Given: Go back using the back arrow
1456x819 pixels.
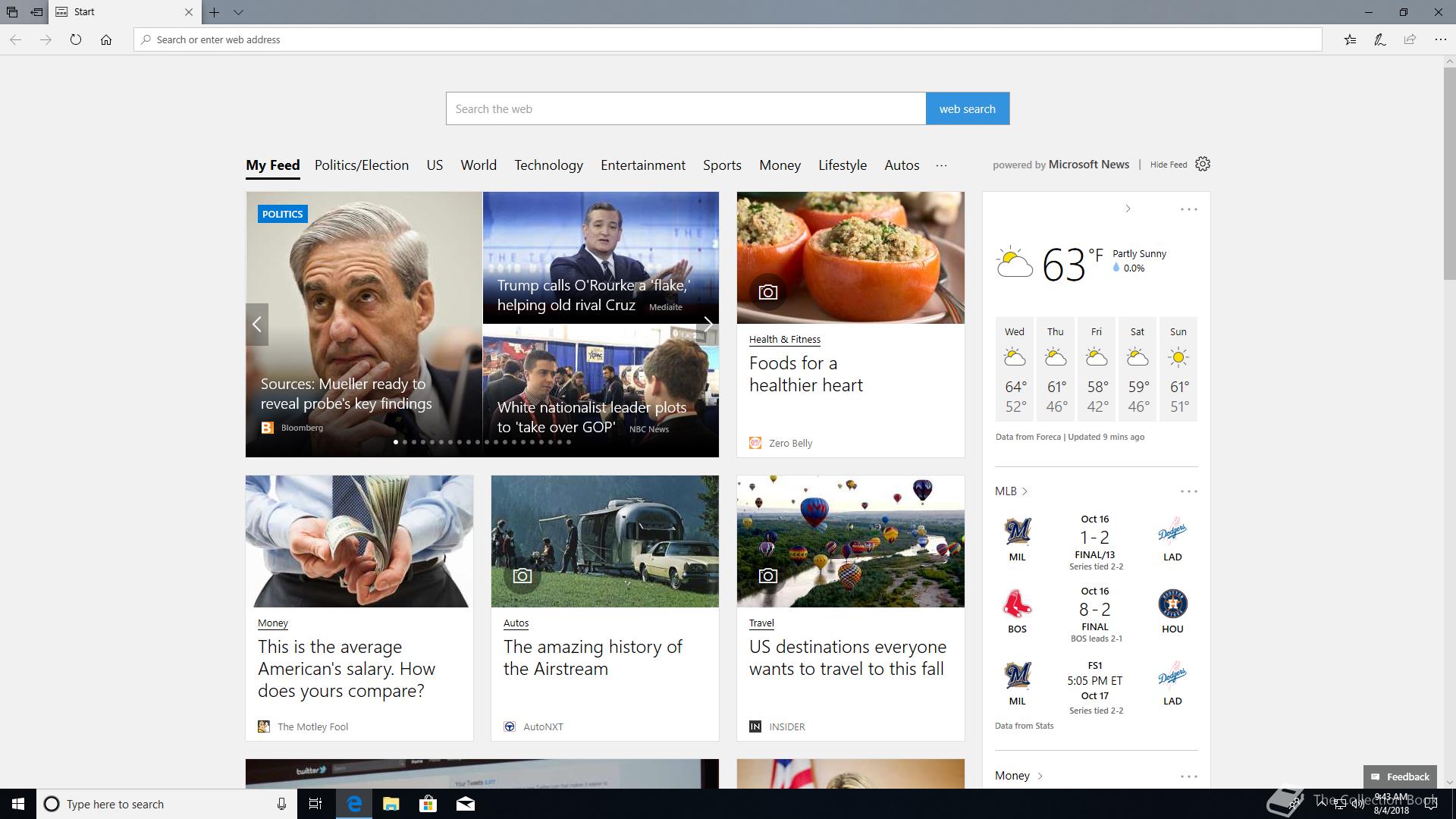Looking at the screenshot, I should point(15,39).
